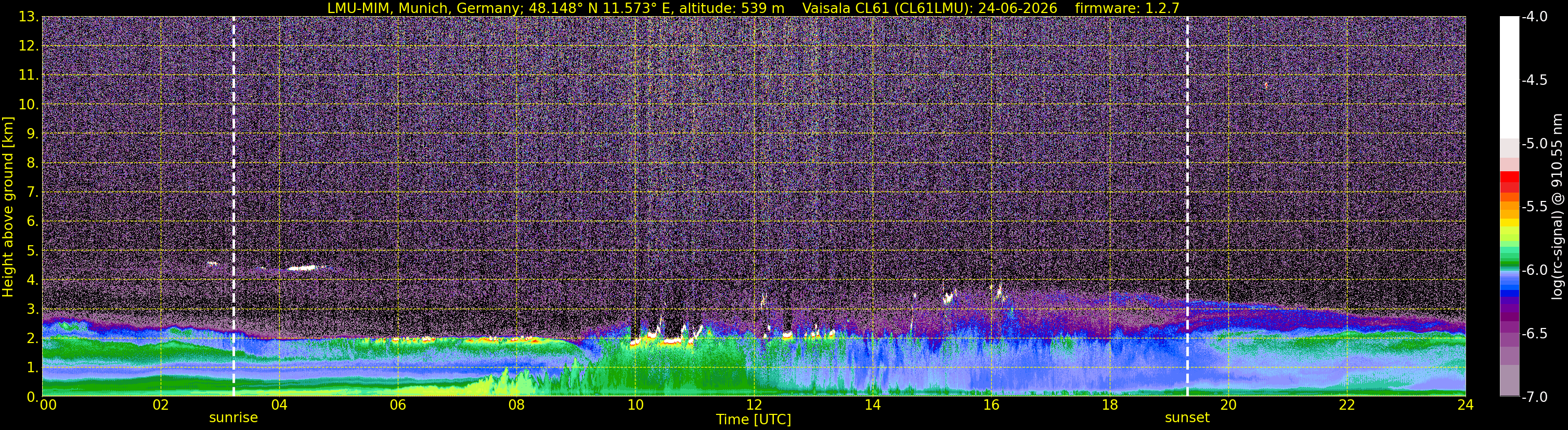Click the '20' time axis tick label

[x=1229, y=405]
